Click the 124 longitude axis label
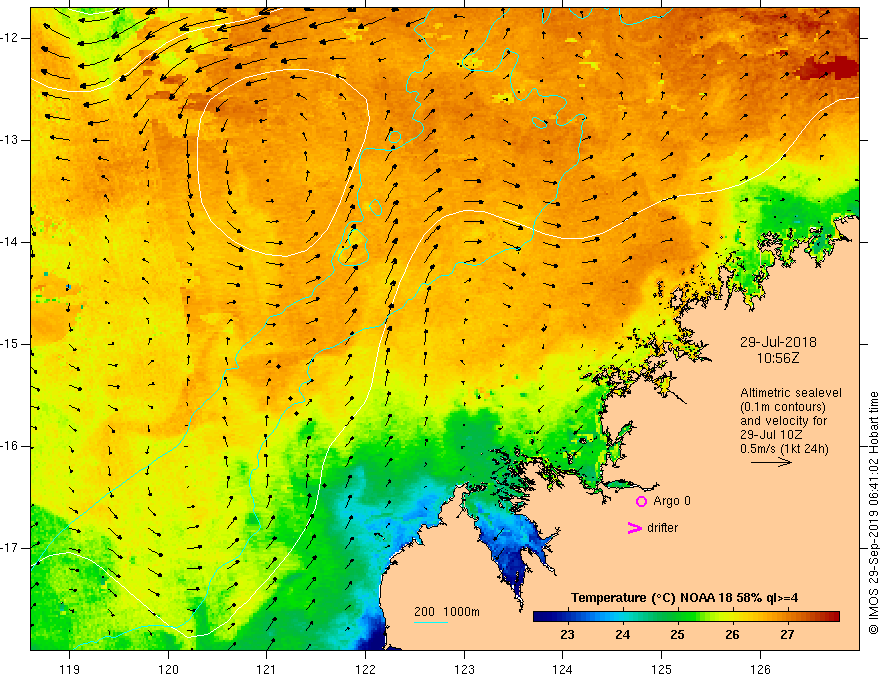The image size is (880, 680). pos(563,669)
